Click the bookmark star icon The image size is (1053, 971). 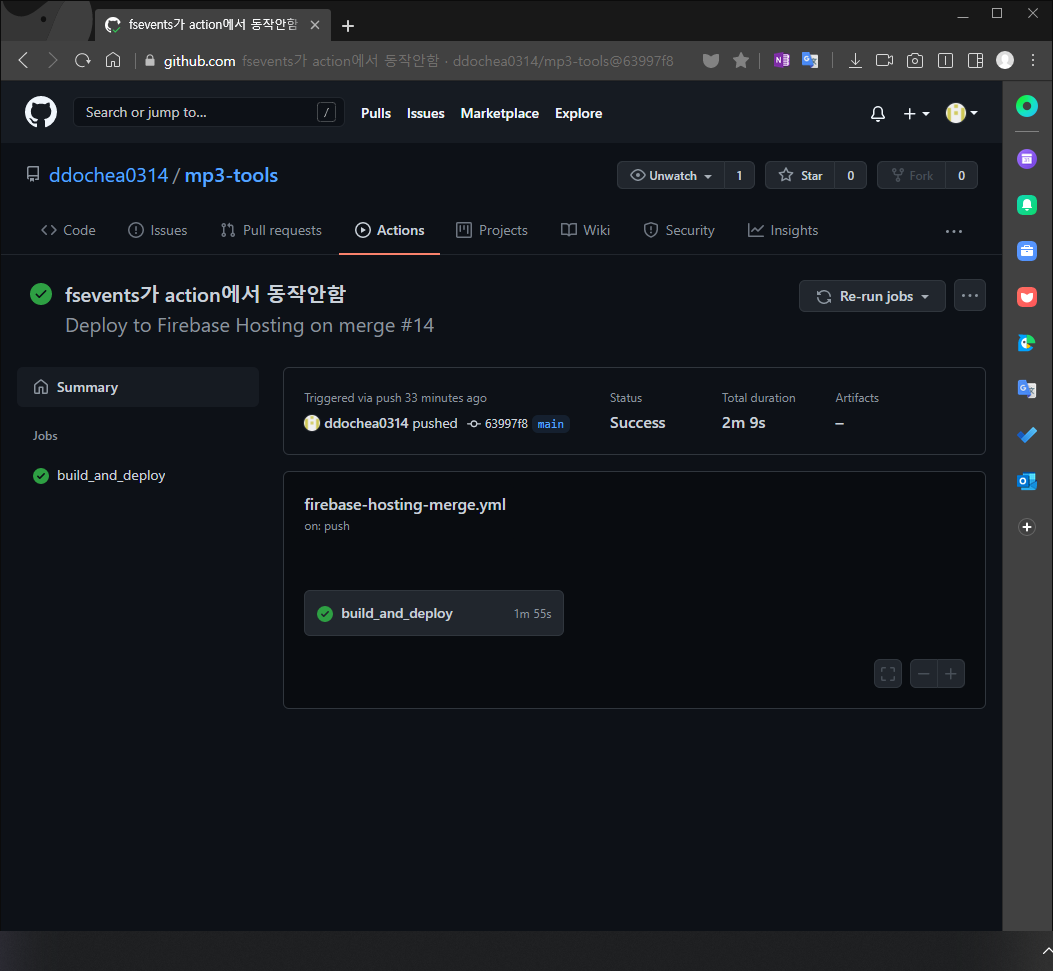pyautogui.click(x=741, y=60)
